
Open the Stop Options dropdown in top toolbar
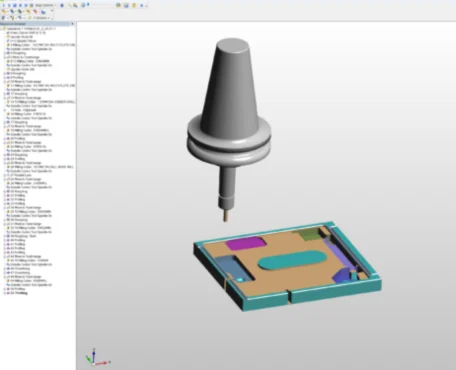pos(45,5)
